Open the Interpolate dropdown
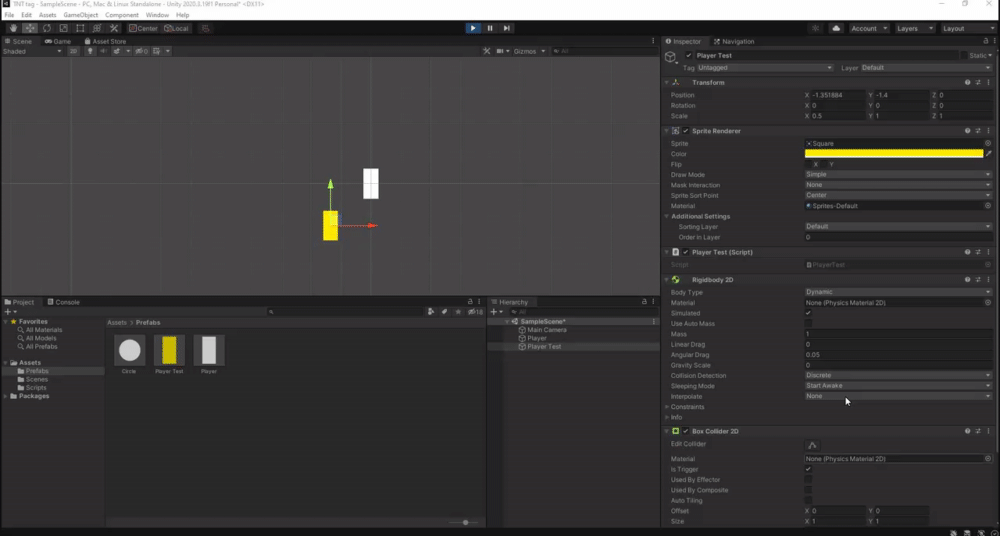 [899, 396]
